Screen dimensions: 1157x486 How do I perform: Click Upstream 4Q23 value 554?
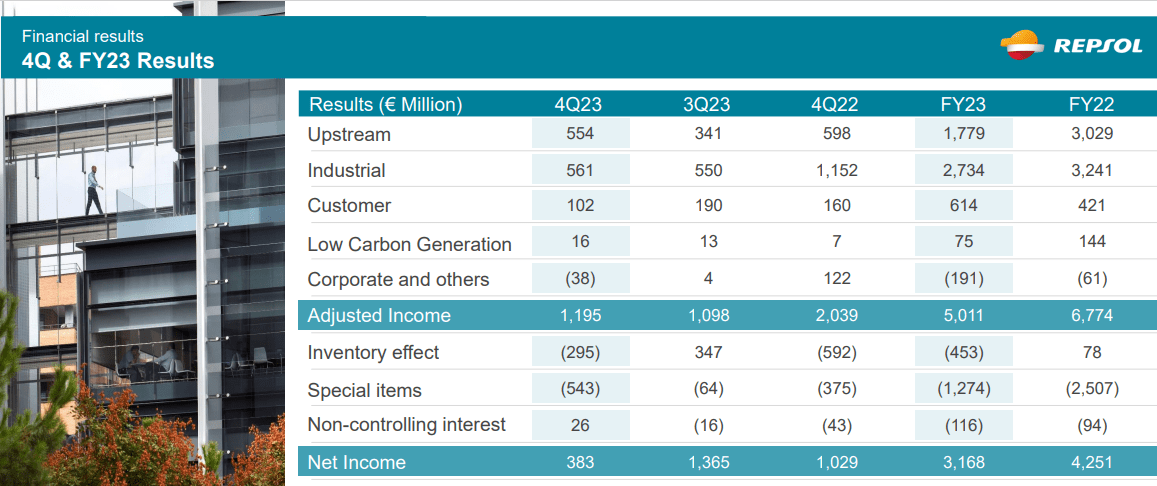(580, 134)
